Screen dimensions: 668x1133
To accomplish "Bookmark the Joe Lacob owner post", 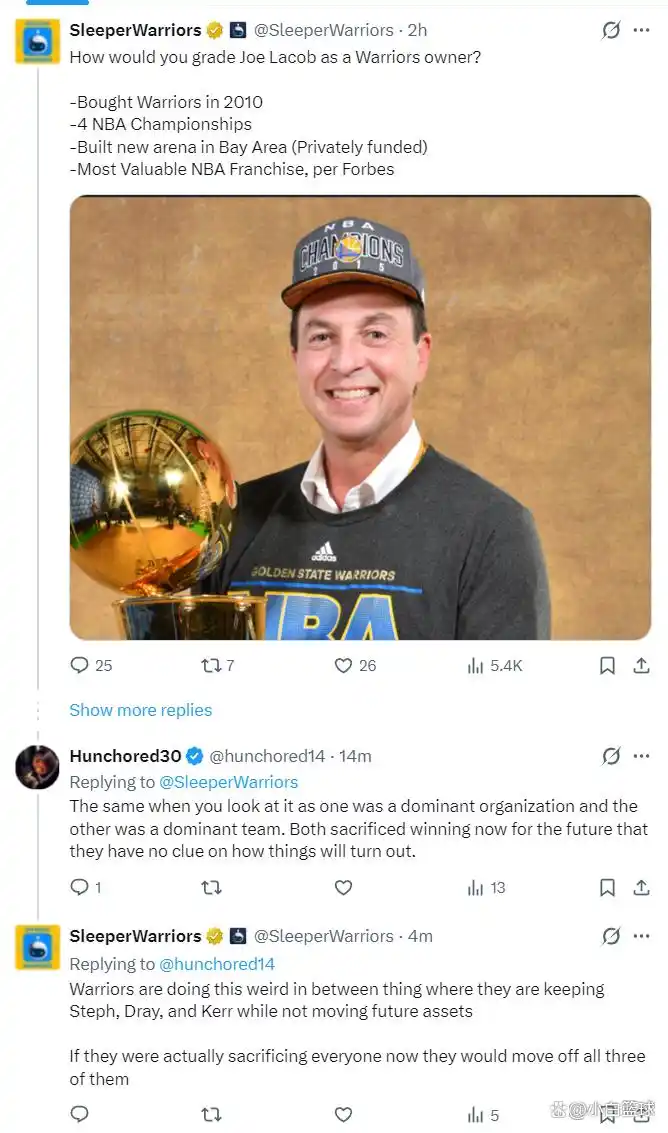I will [x=607, y=665].
